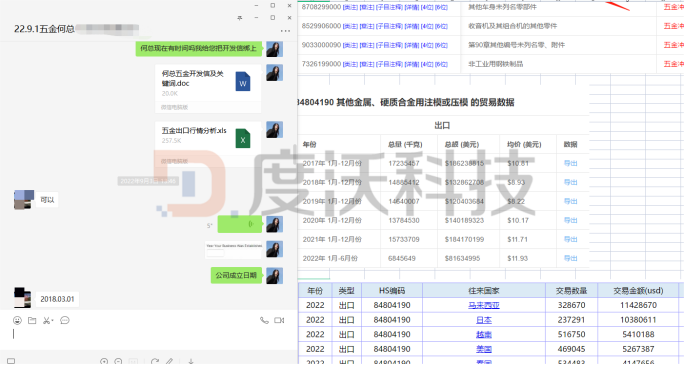Click 导出 link for 2022年 1月-6月份 row

(x=571, y=258)
